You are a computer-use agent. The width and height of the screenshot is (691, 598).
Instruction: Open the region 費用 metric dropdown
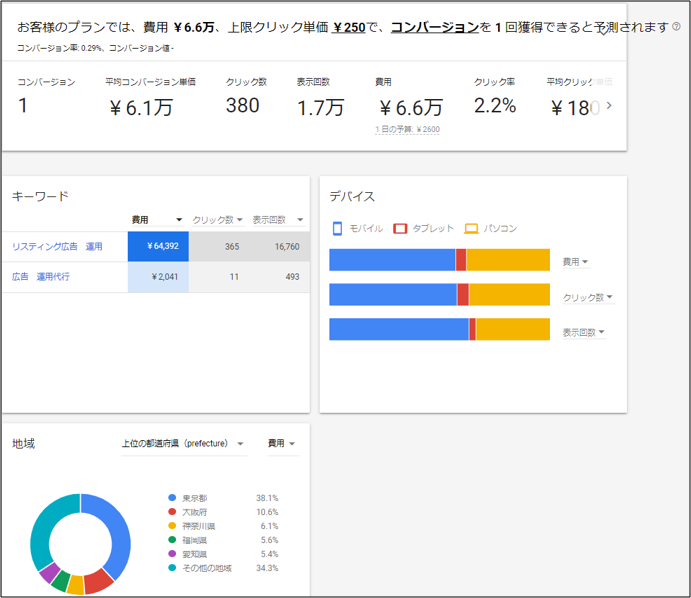click(282, 443)
